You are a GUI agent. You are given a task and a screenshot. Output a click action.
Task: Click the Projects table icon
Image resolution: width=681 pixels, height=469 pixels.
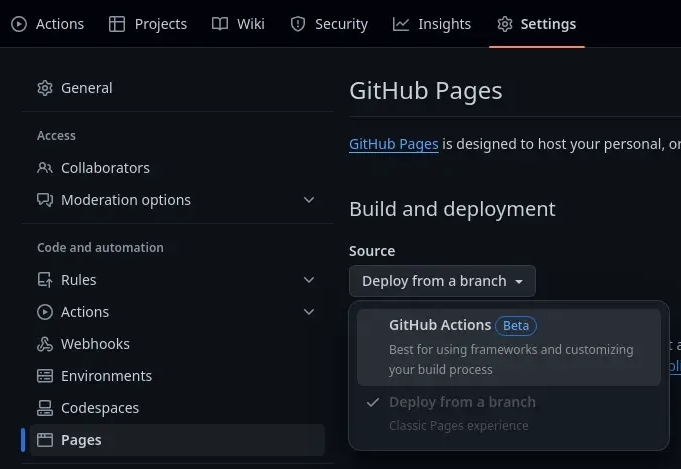pyautogui.click(x=117, y=24)
